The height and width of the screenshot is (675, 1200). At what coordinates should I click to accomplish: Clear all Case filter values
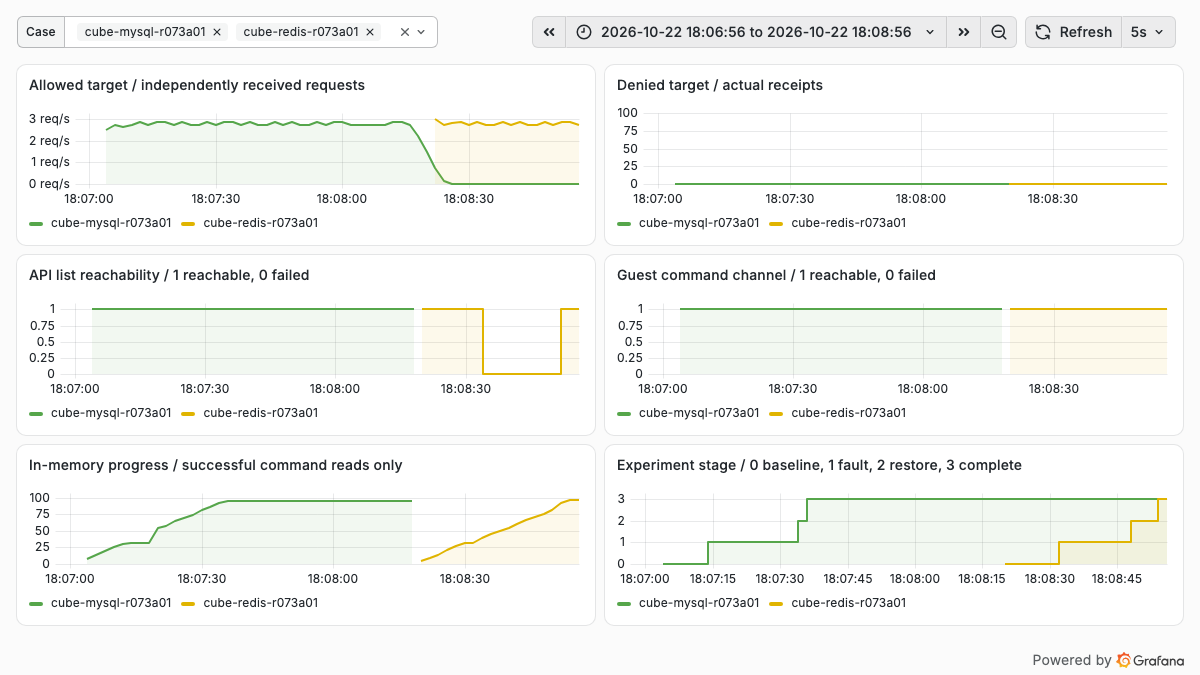[405, 32]
